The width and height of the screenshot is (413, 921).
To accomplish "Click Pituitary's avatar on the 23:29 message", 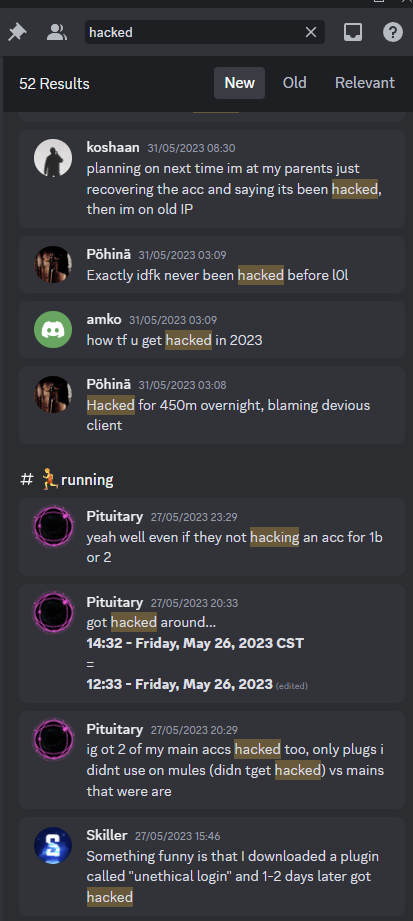I will [53, 526].
